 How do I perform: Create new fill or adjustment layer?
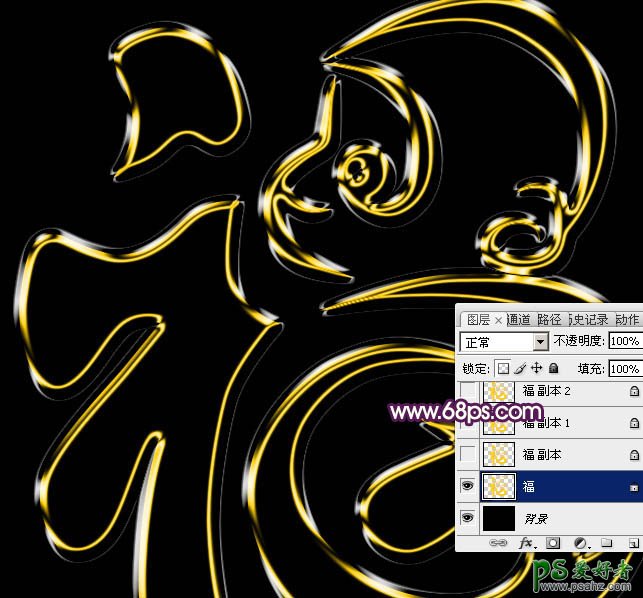coord(579,542)
